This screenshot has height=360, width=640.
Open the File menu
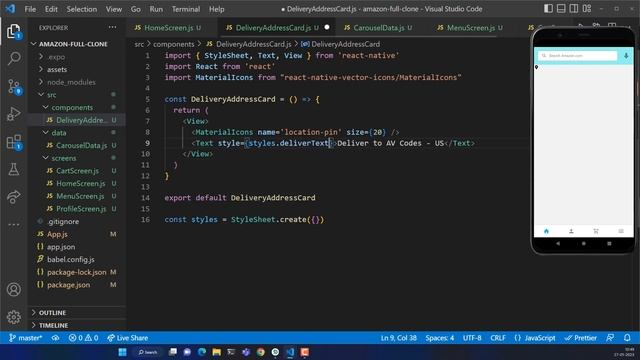coord(30,9)
